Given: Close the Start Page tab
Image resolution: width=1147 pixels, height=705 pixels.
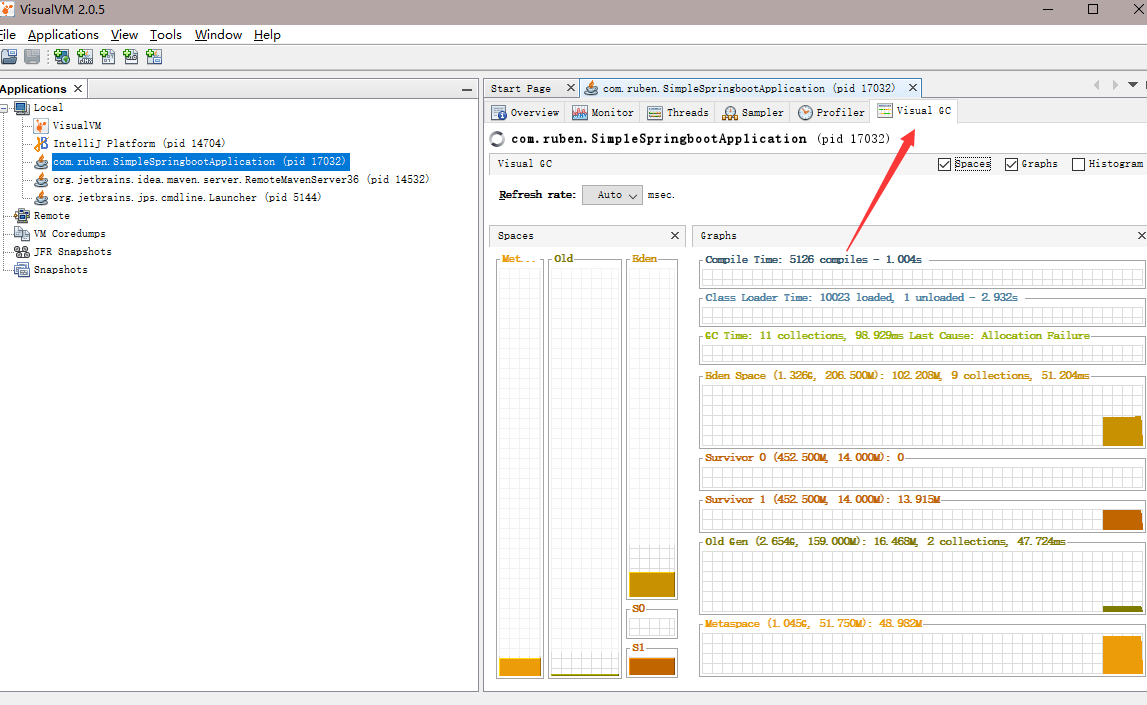Looking at the screenshot, I should [571, 88].
